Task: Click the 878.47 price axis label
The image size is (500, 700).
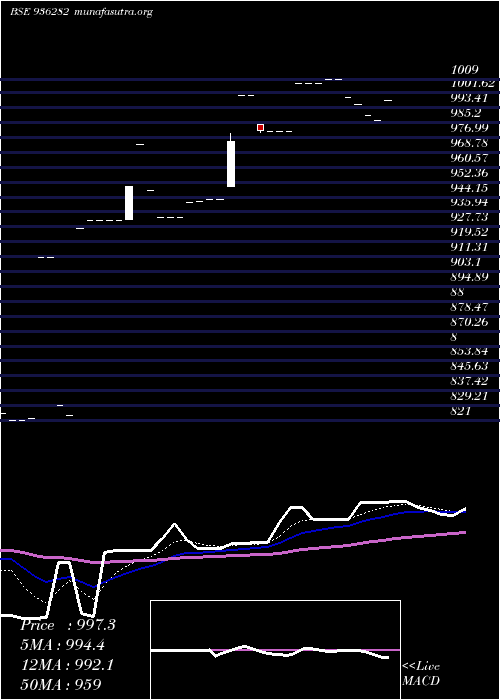Action: [469, 307]
